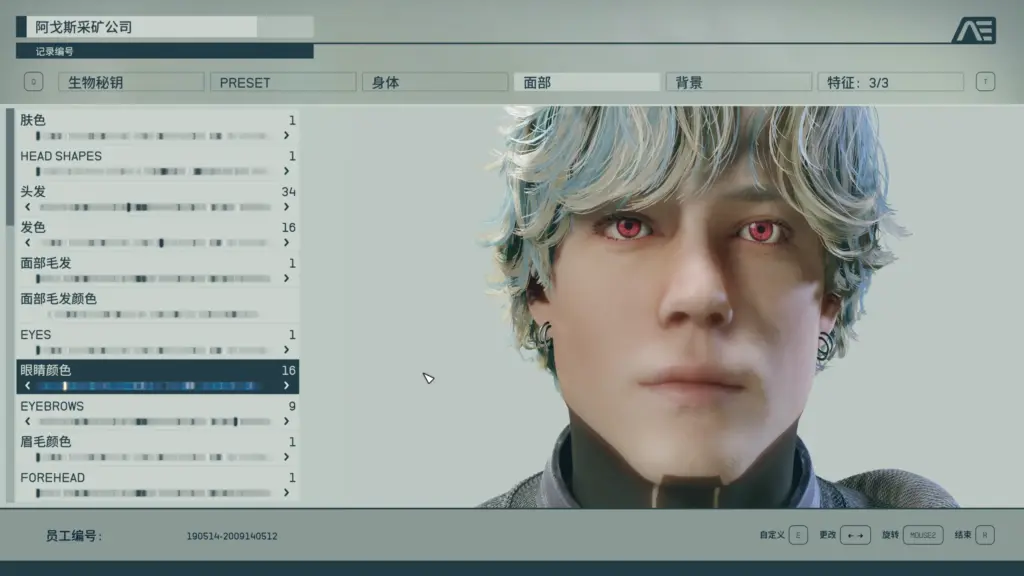The image size is (1024, 576).
Task: Select the HEAD SHAPES option label
Action: pyautogui.click(x=61, y=156)
